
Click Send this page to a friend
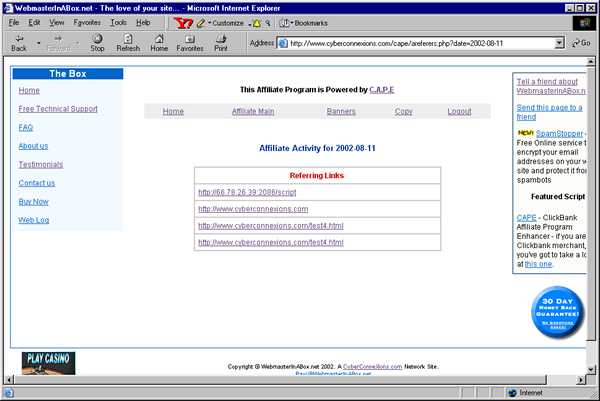[x=549, y=112]
